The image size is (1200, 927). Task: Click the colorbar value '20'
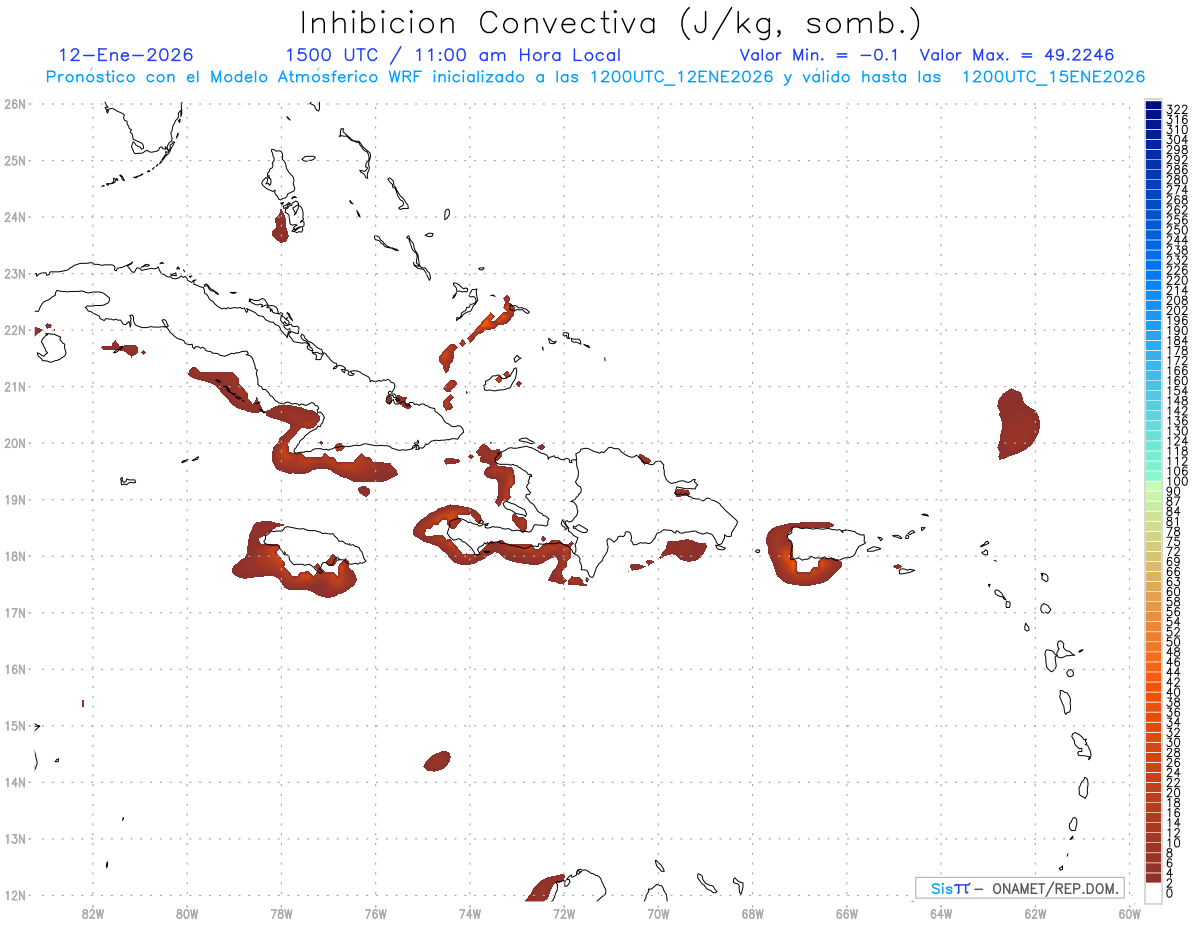pos(1174,793)
